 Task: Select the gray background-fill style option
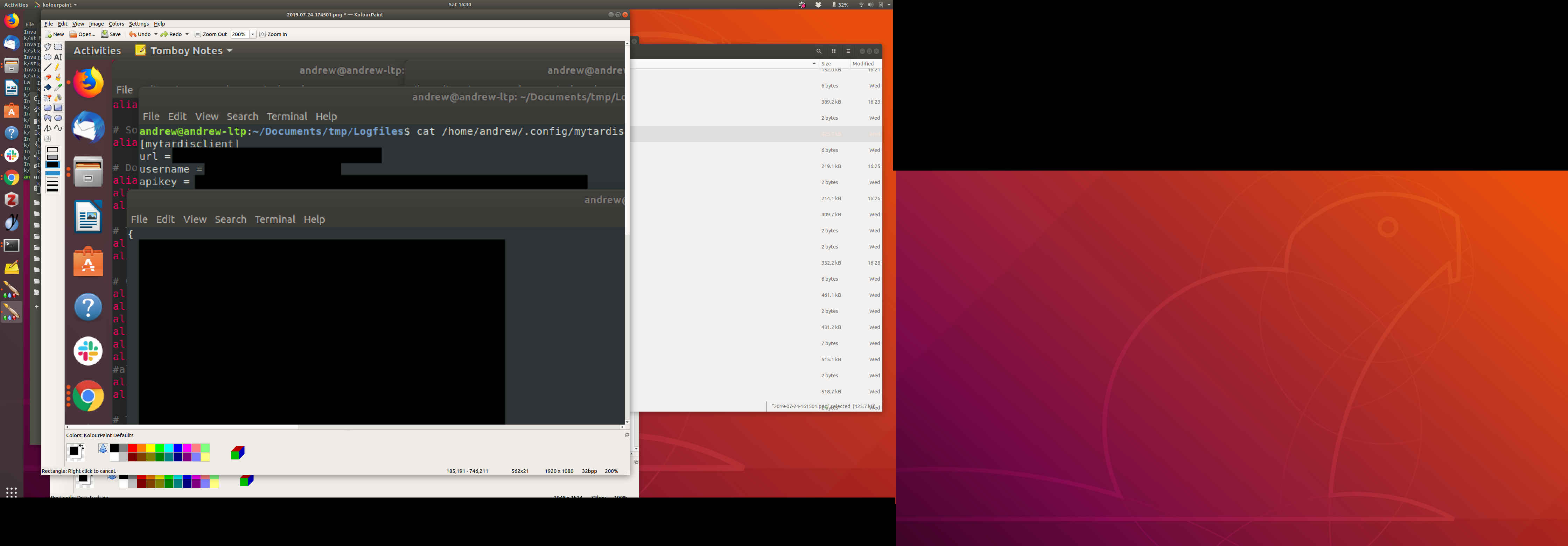(53, 157)
